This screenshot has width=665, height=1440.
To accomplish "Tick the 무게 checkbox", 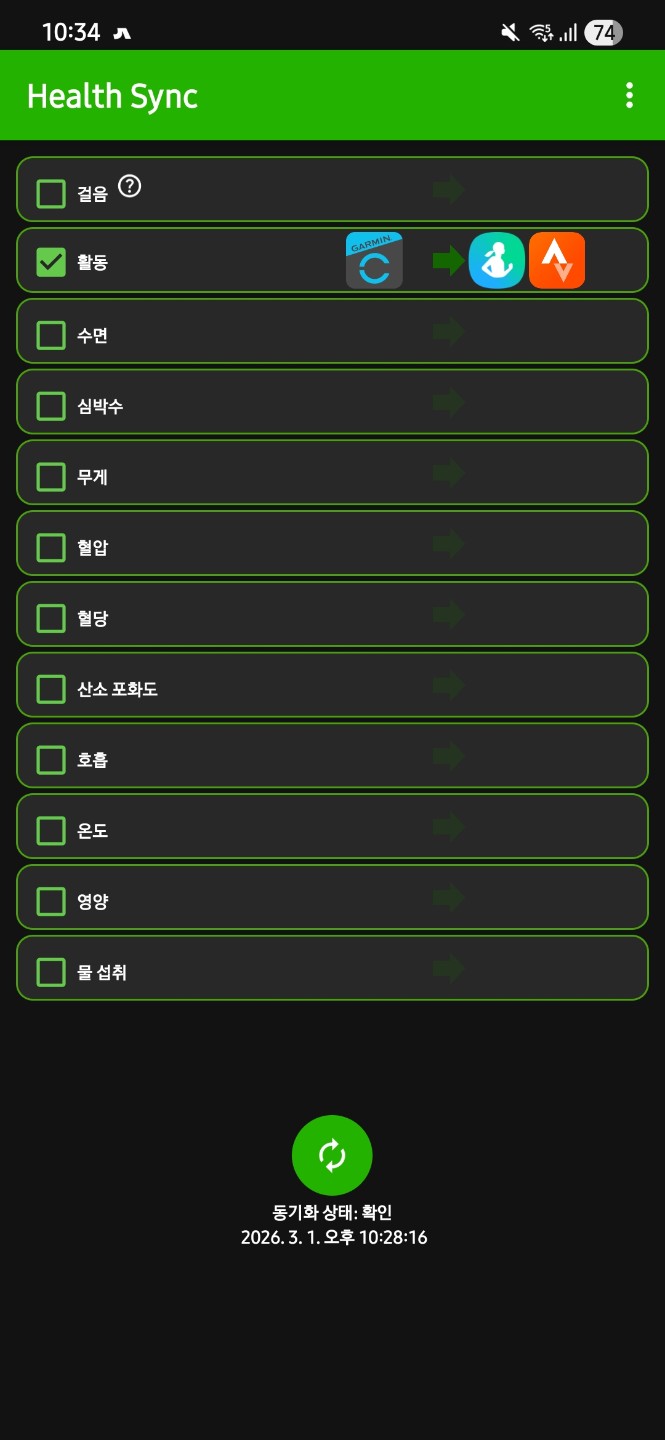I will coord(51,476).
